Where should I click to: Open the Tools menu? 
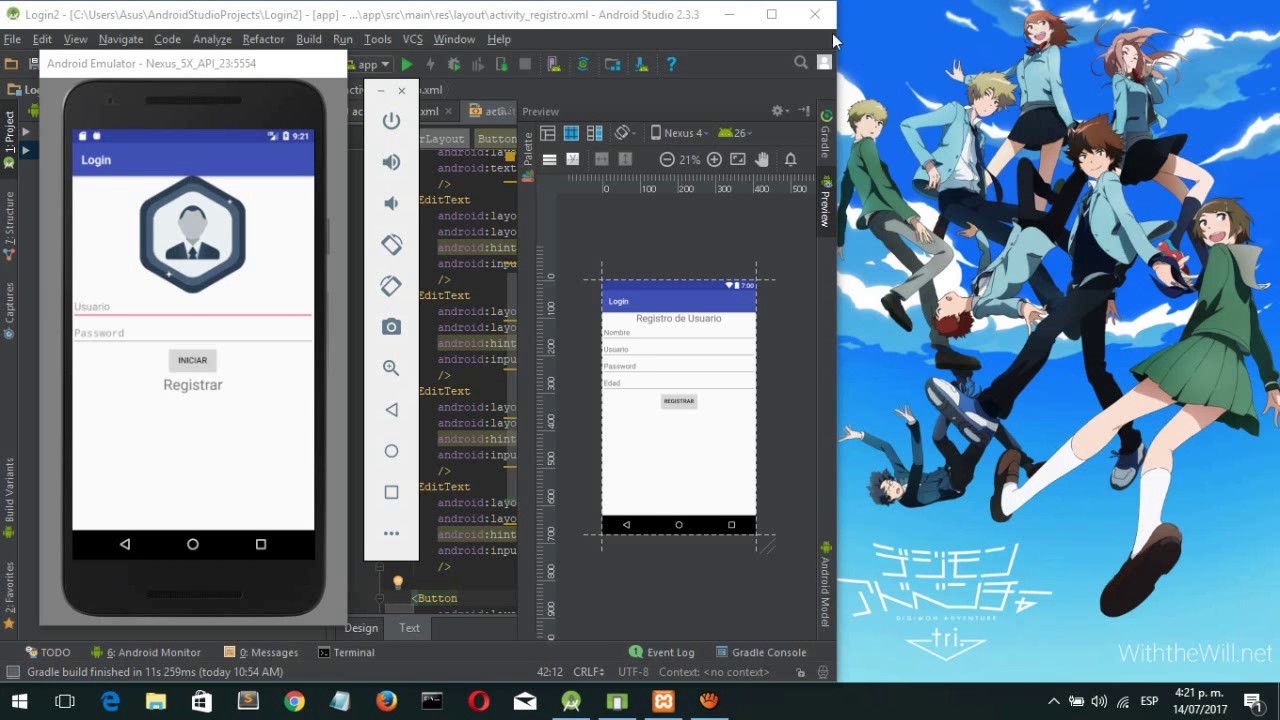pos(377,39)
